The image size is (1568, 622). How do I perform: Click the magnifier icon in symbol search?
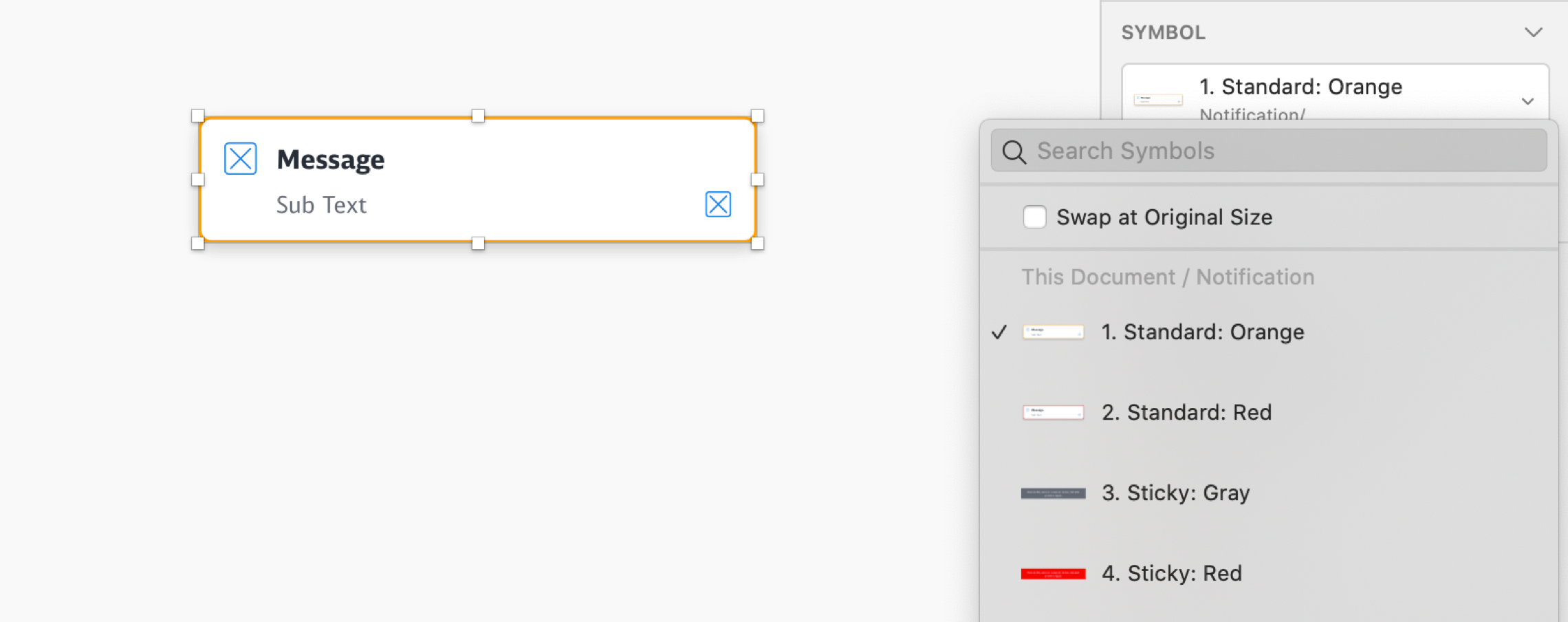[x=1014, y=151]
